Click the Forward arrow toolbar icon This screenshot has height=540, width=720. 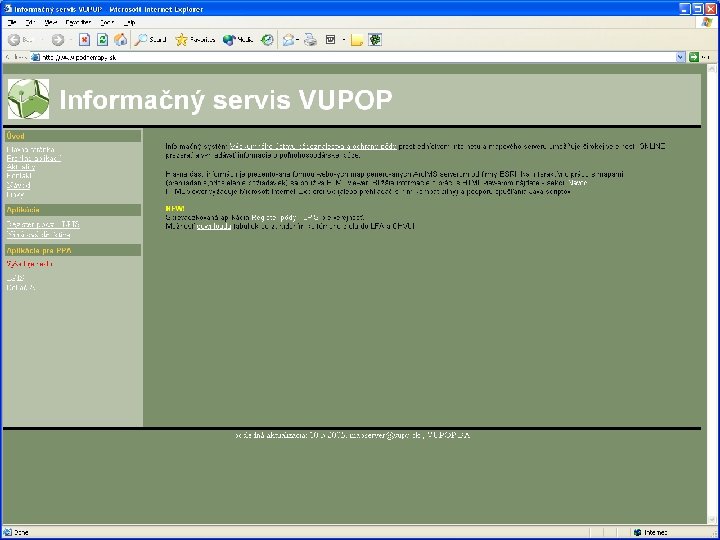57,40
